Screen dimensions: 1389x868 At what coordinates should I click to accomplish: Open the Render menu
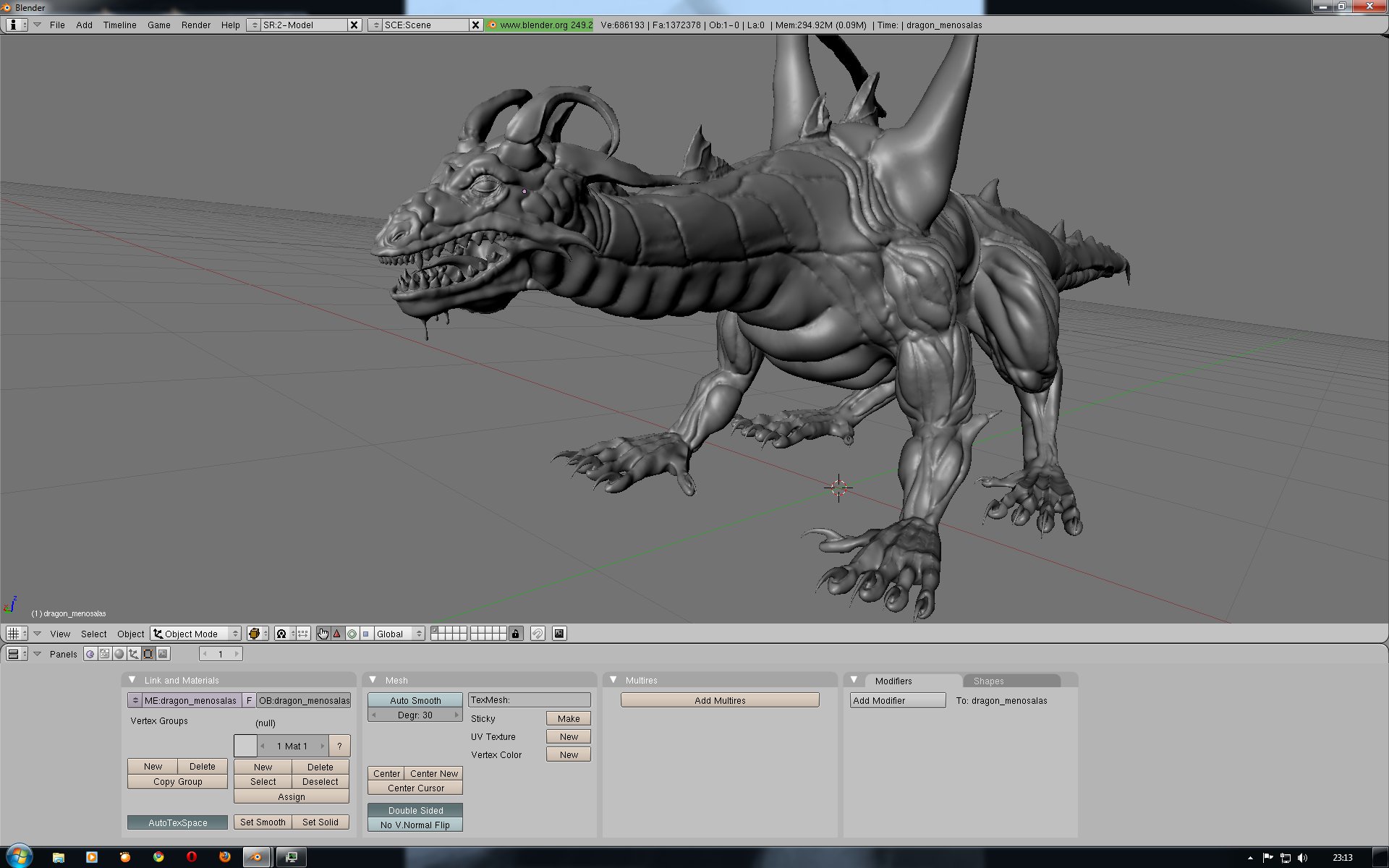click(x=195, y=25)
